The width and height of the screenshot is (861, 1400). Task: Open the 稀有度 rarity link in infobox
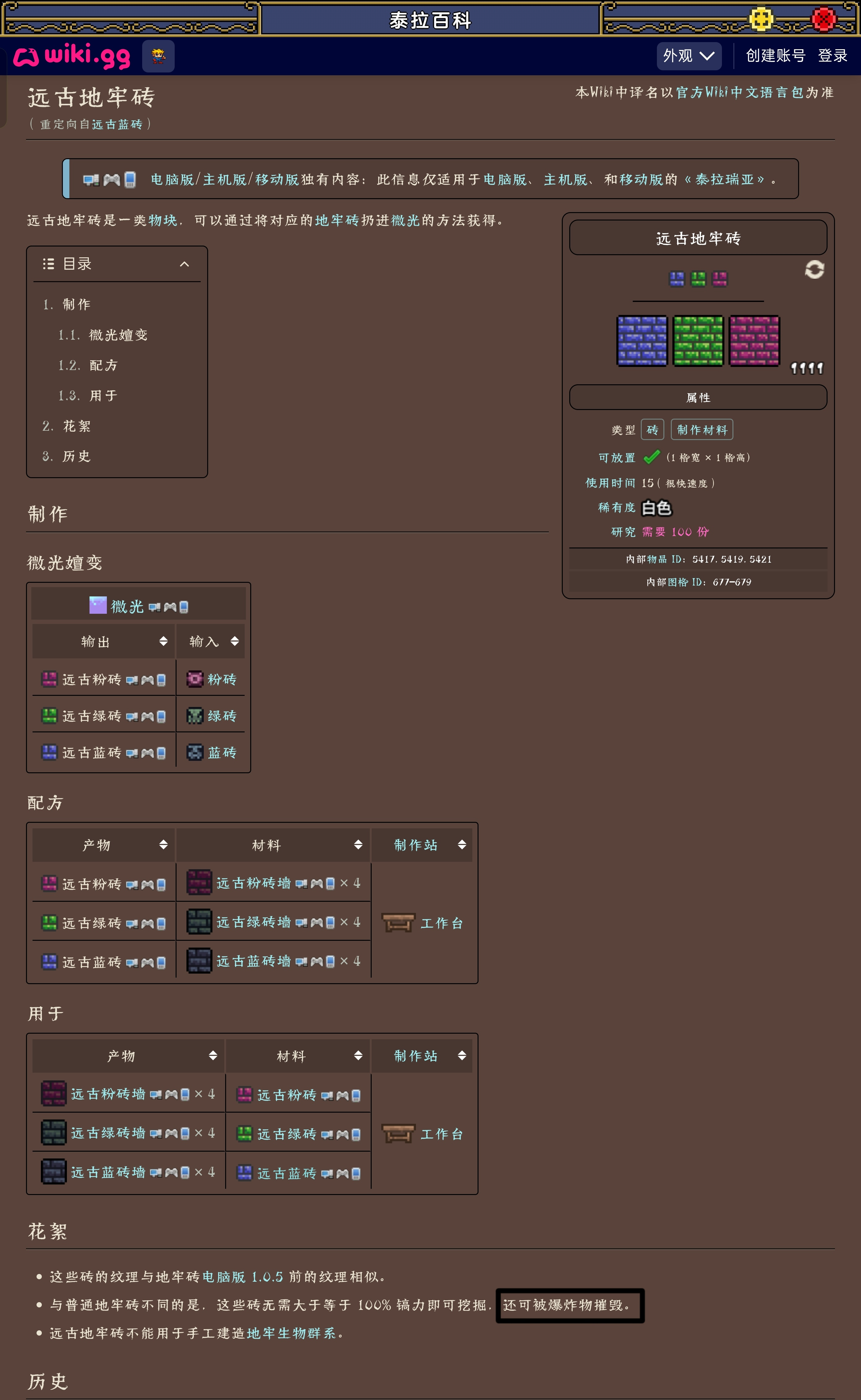pyautogui.click(x=617, y=507)
